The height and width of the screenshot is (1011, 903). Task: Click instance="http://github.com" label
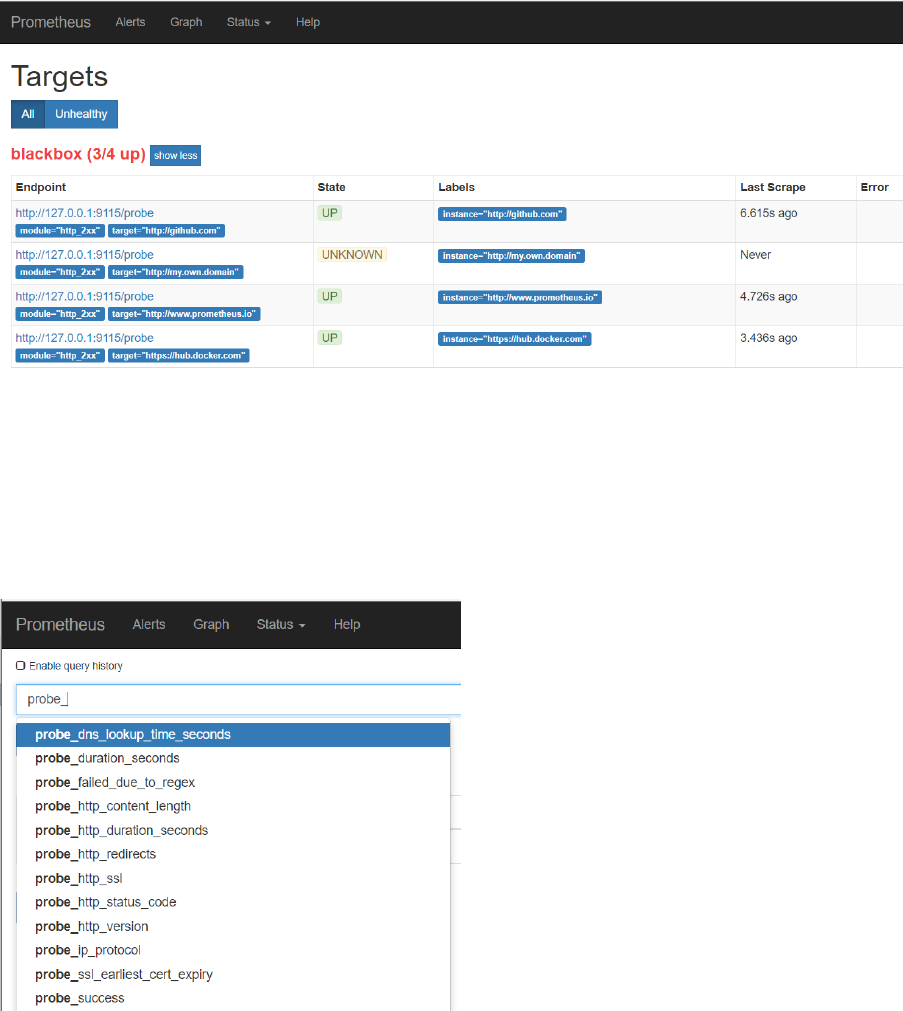coord(502,214)
